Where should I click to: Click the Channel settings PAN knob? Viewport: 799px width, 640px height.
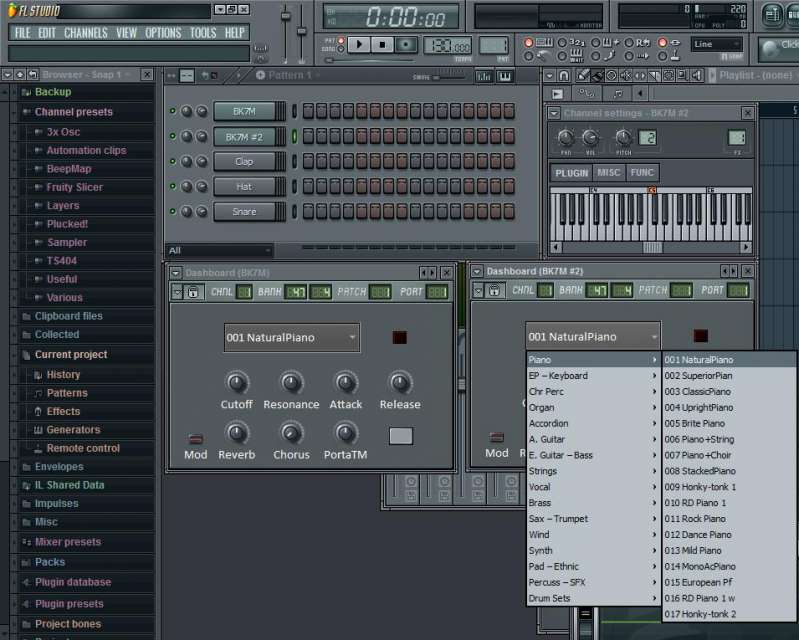point(565,138)
